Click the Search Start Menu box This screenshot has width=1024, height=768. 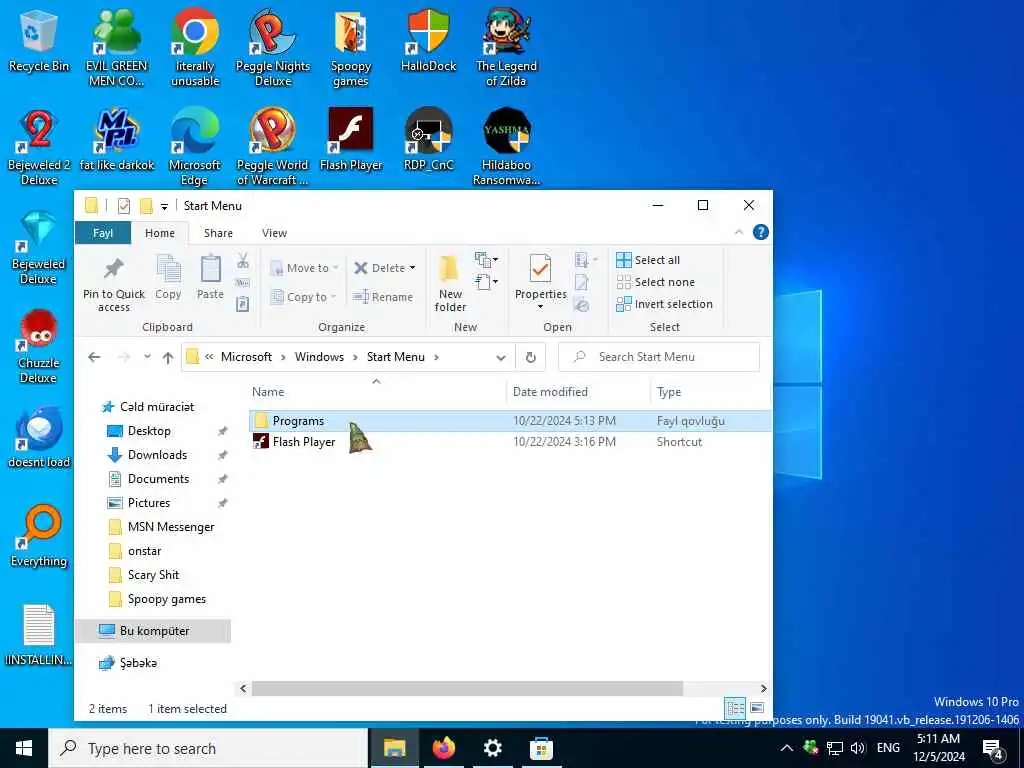click(x=659, y=357)
